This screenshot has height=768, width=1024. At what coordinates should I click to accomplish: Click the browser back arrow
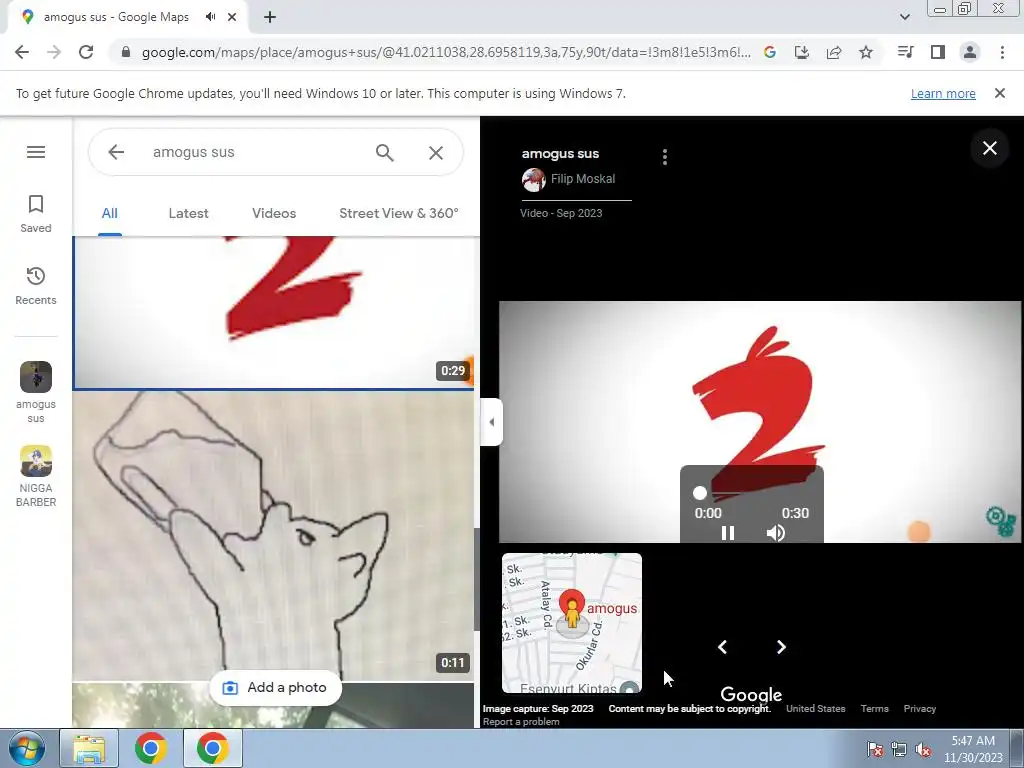(22, 52)
